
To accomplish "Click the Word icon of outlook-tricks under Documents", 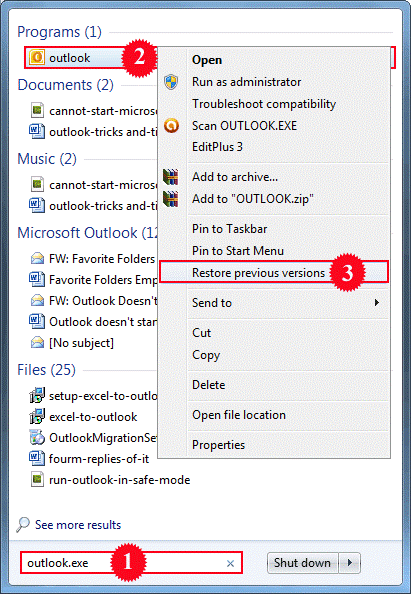I will 37,132.
